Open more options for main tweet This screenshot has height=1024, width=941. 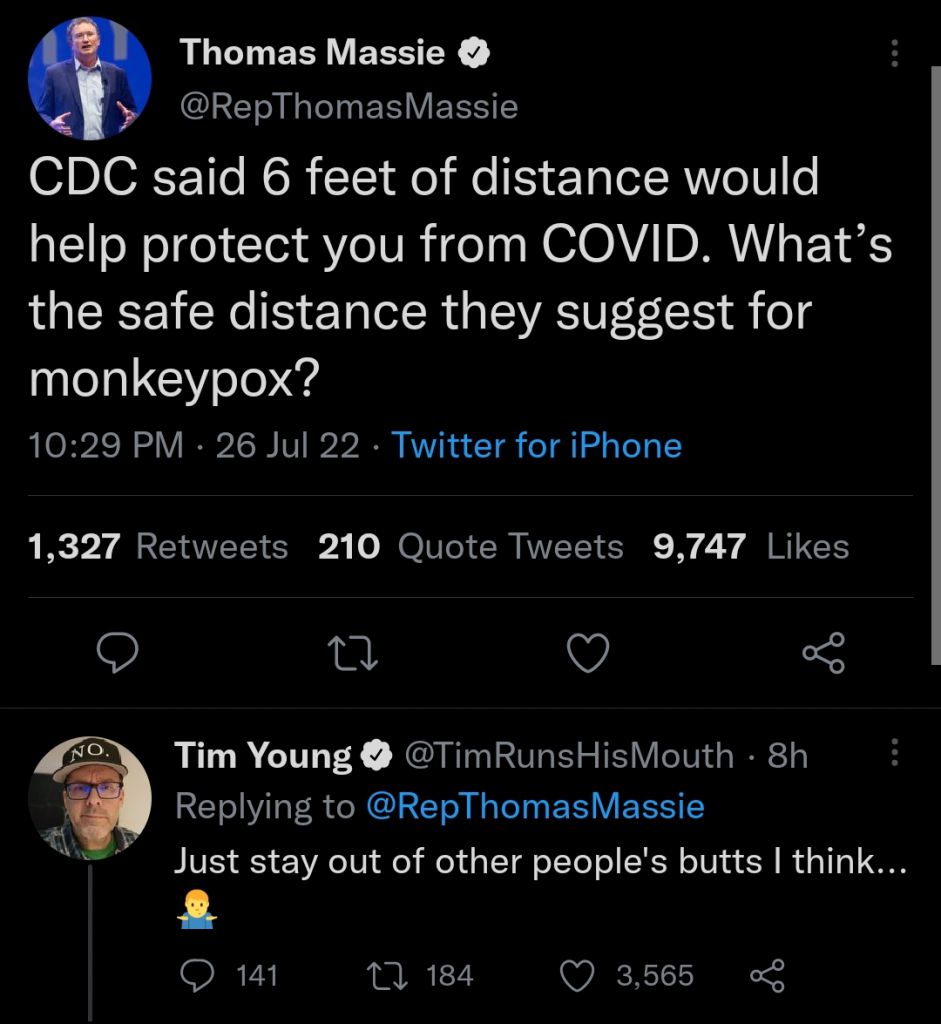(x=895, y=54)
